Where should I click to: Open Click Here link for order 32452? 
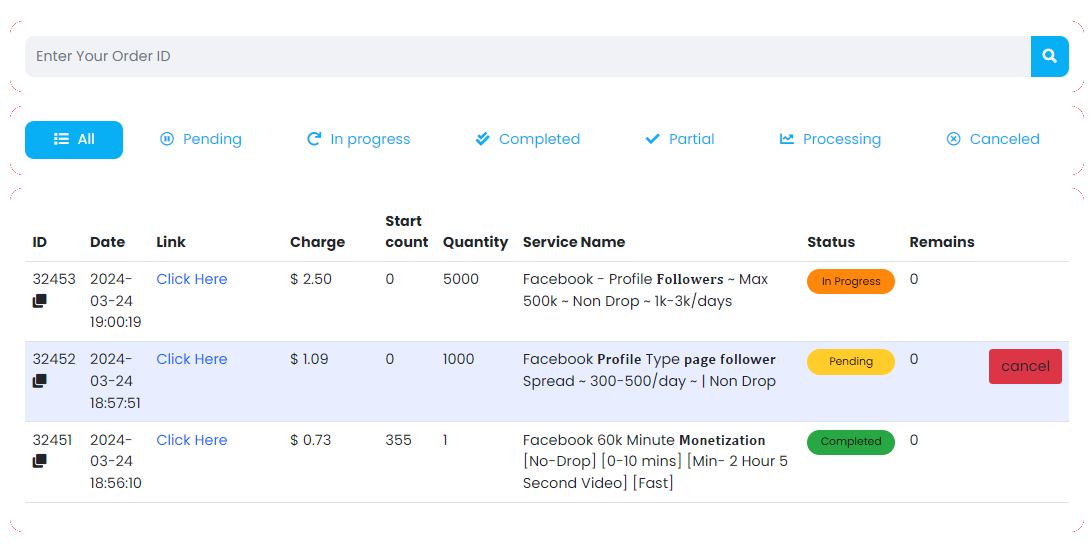click(x=192, y=359)
